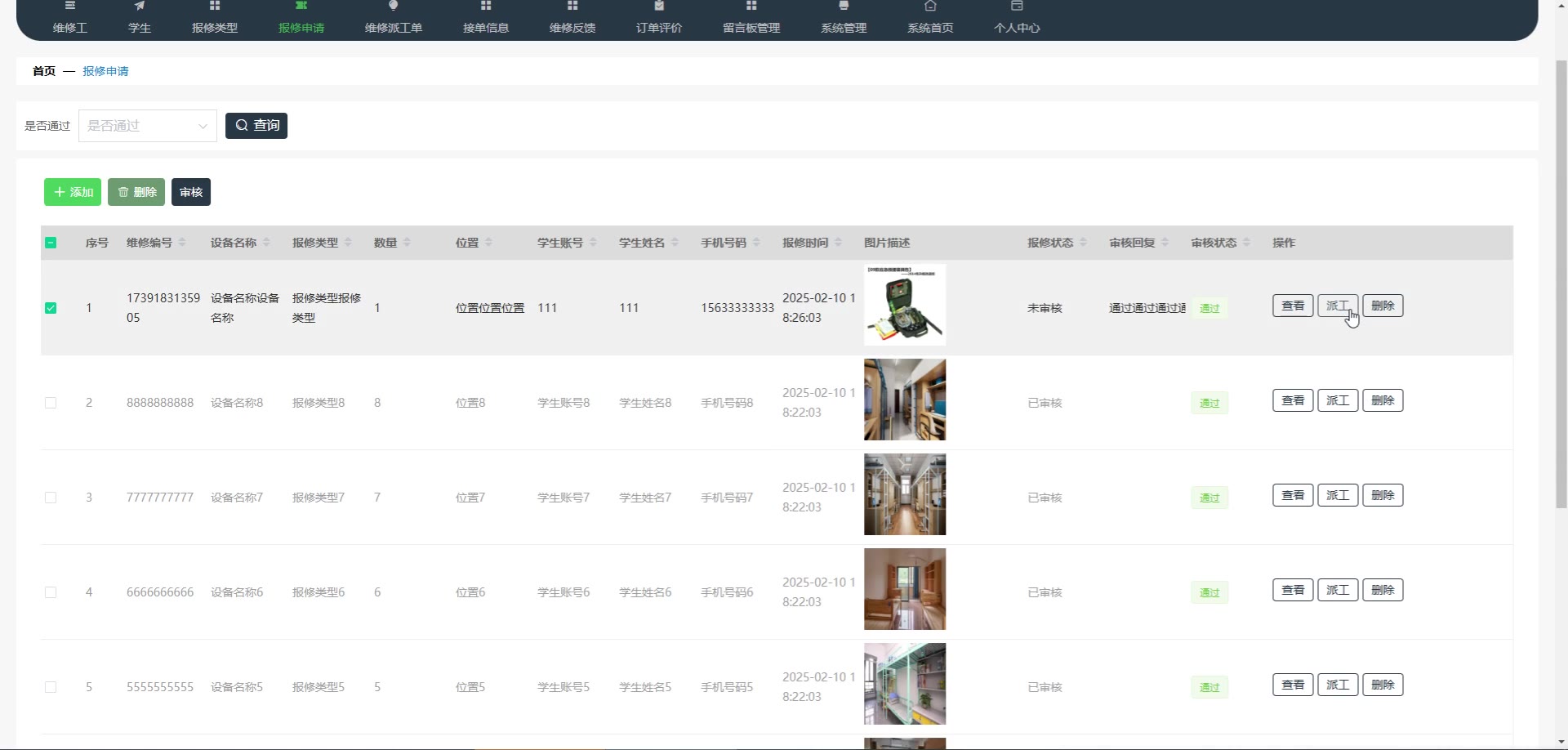Screen dimensions: 1568x750
Task: Sort by 审核状态 column
Action: 1246,243
